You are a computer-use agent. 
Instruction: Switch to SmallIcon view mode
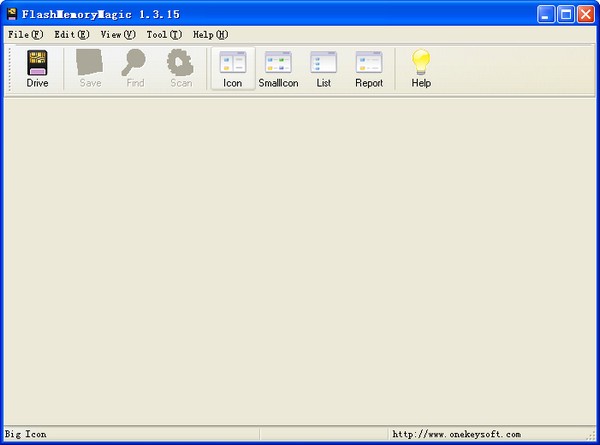pyautogui.click(x=278, y=68)
